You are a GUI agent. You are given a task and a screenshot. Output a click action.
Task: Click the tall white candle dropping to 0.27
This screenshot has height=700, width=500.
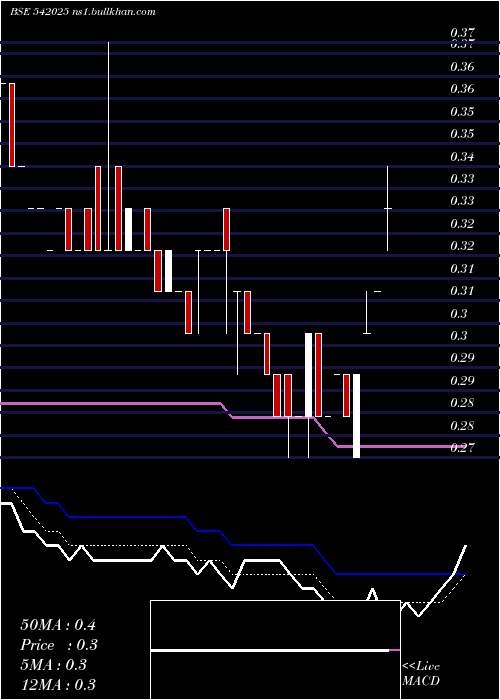pyautogui.click(x=356, y=416)
